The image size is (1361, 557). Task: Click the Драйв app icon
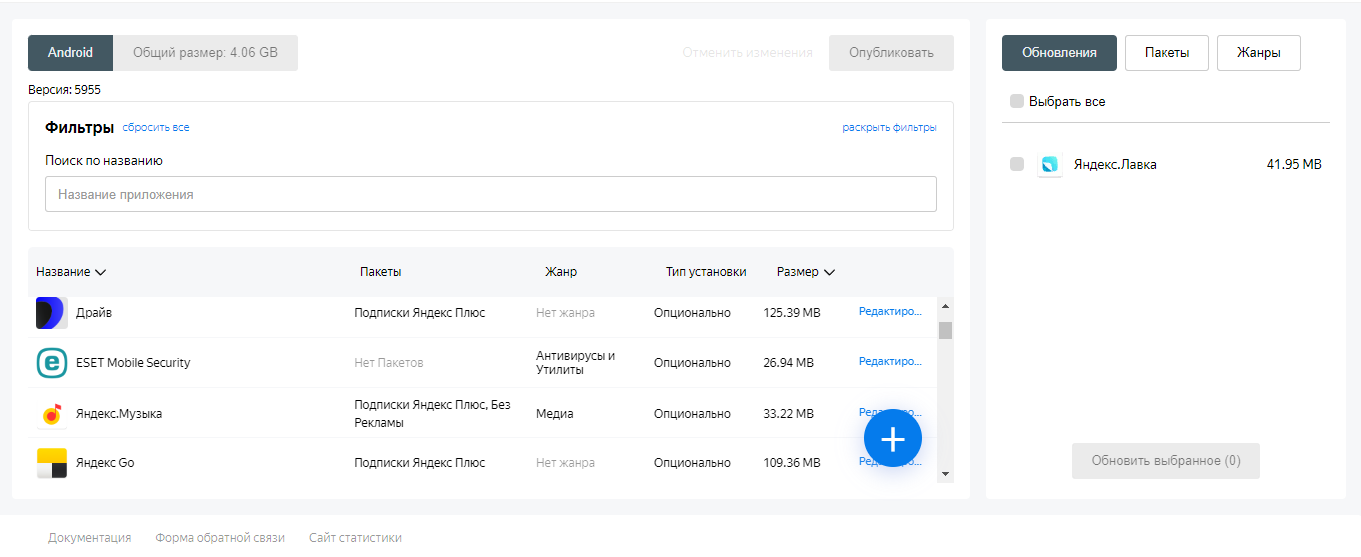[51, 313]
